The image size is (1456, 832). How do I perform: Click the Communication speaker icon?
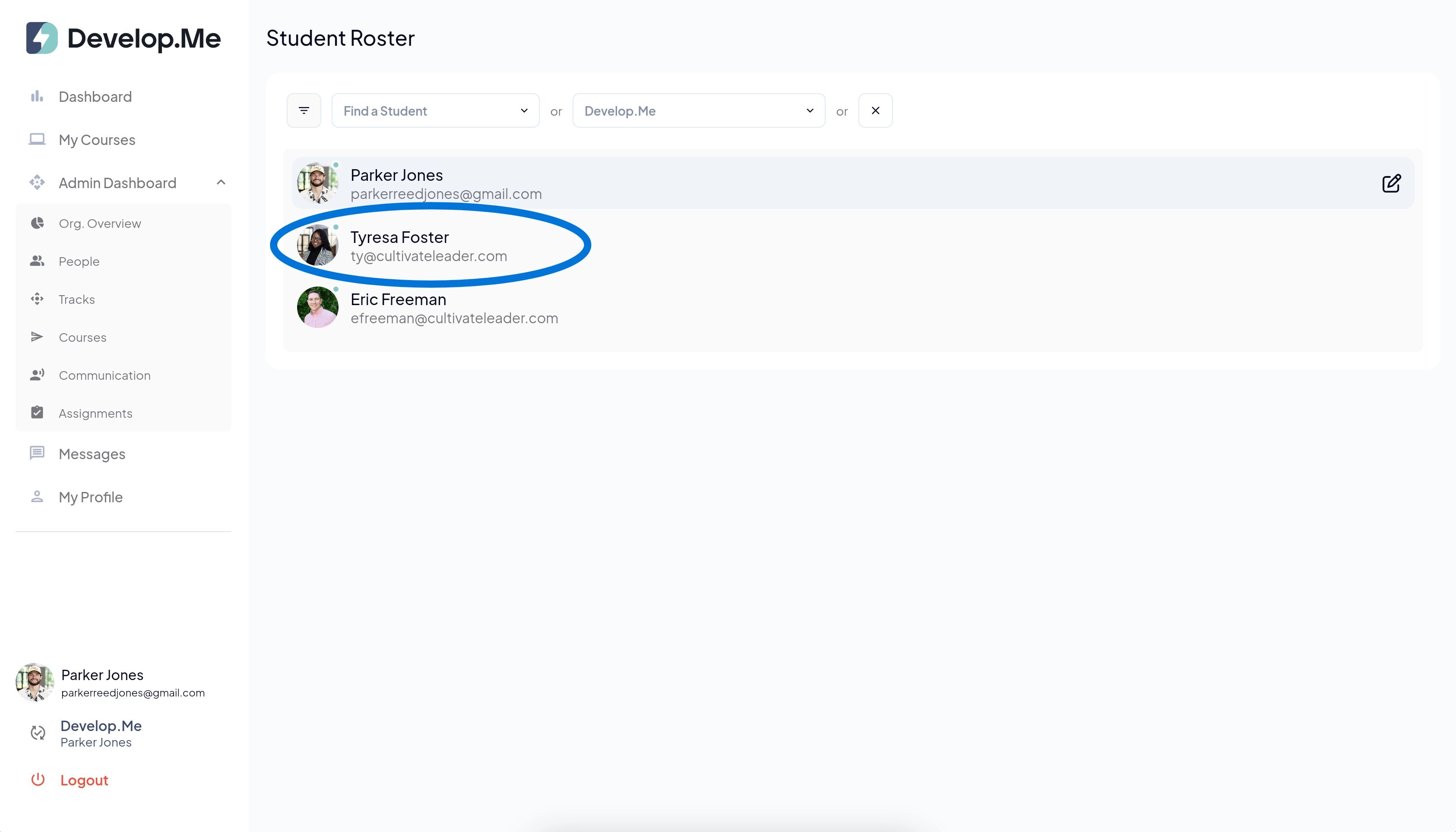tap(37, 375)
